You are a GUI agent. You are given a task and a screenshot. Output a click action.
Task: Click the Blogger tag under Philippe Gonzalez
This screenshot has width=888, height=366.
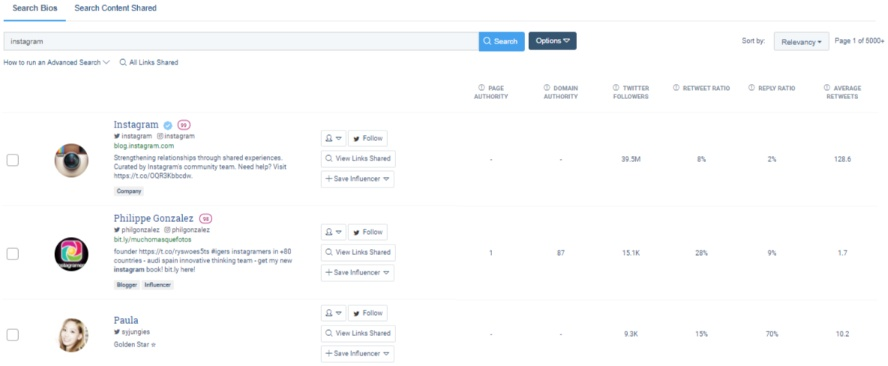pyautogui.click(x=127, y=285)
